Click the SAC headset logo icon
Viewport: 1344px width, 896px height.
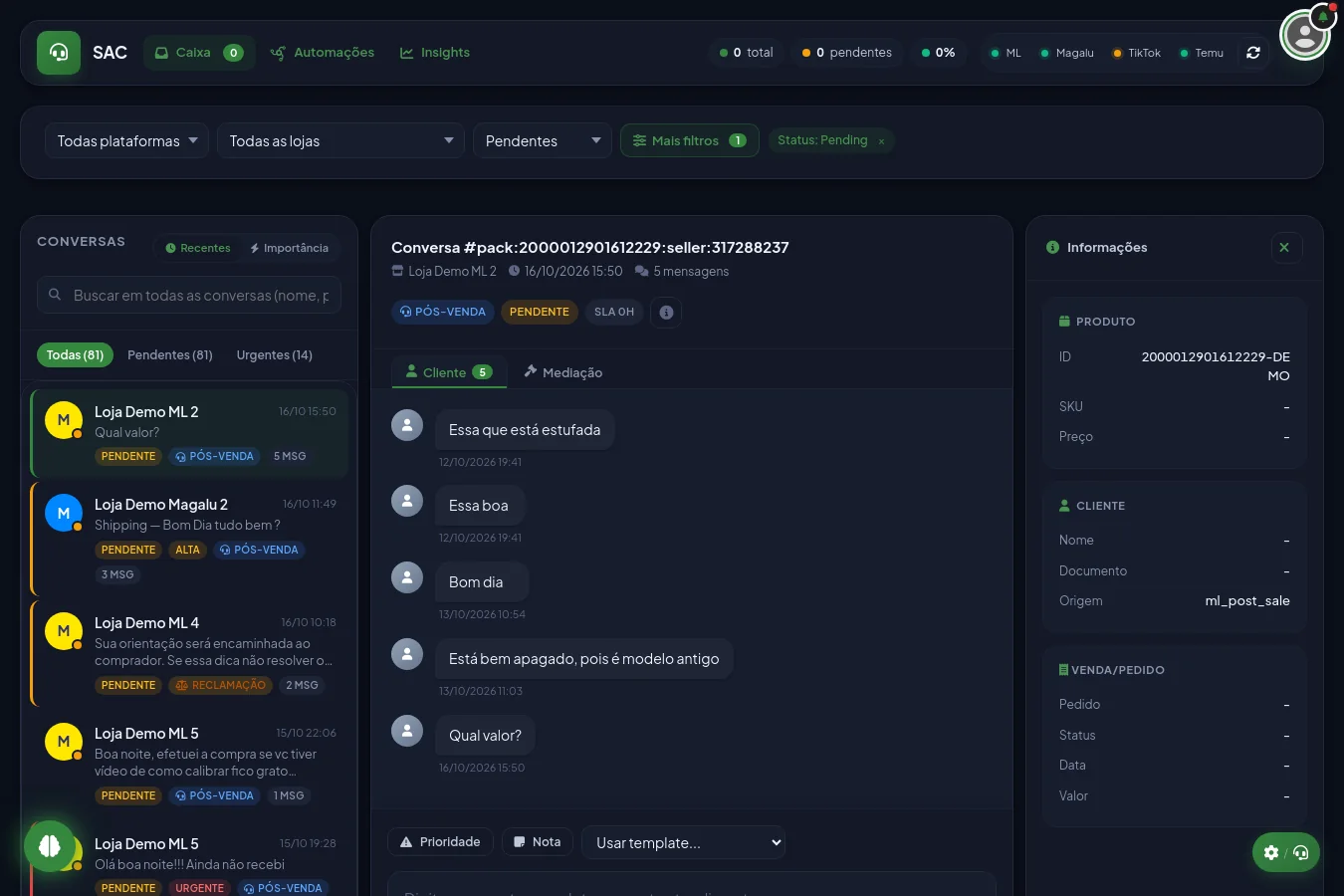click(59, 53)
